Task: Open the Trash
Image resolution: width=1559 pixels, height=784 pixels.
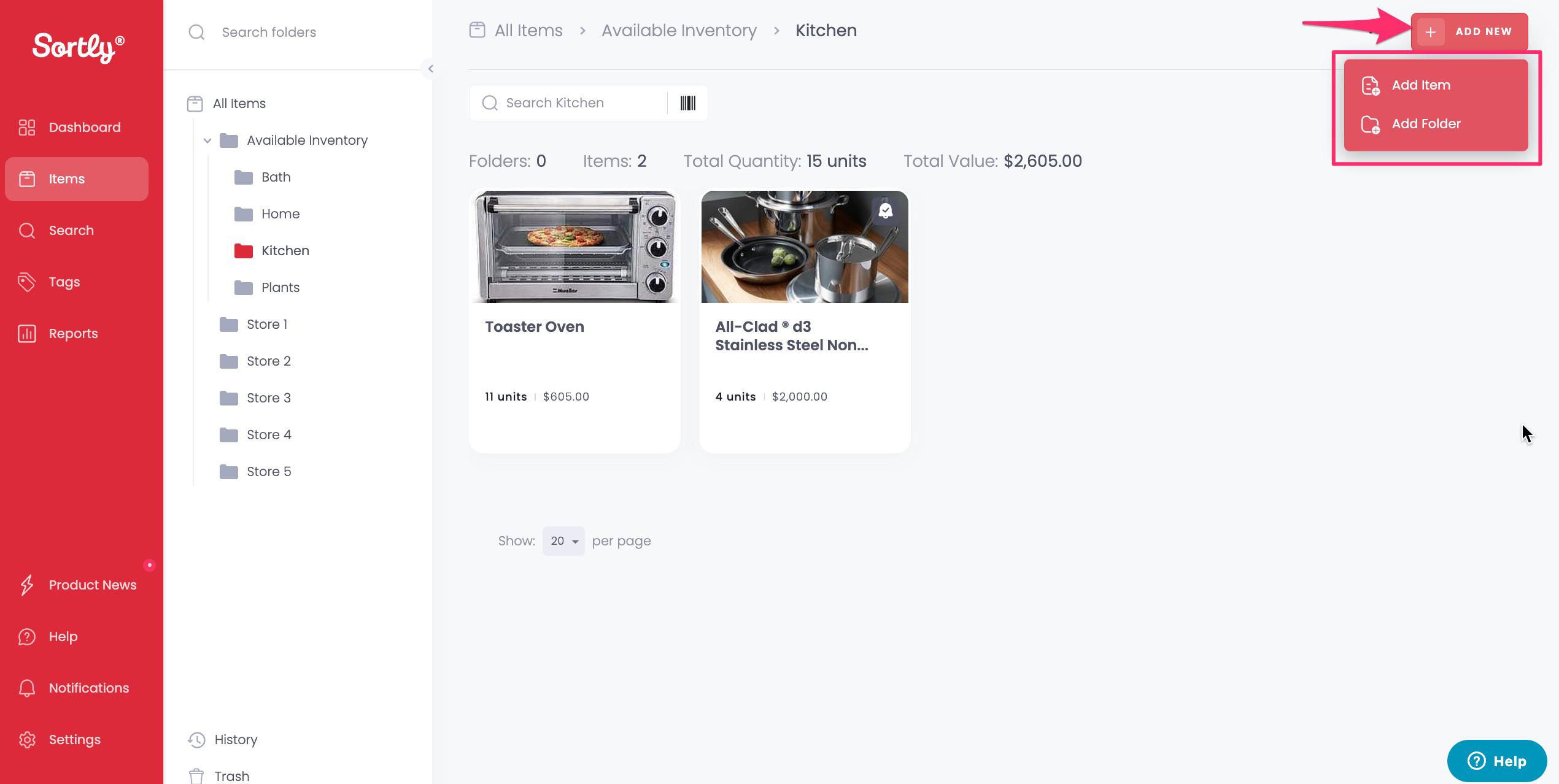Action: pyautogui.click(x=231, y=775)
